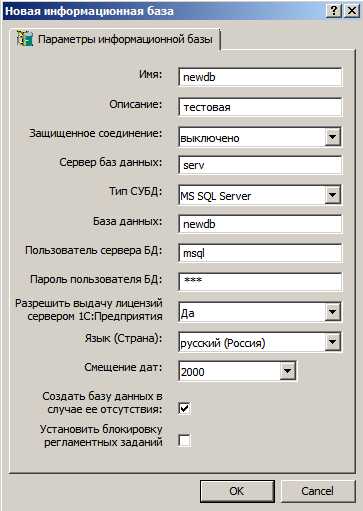This screenshot has height=511, width=363.
Task: Click the database icon on the parameters tab
Action: pos(25,39)
